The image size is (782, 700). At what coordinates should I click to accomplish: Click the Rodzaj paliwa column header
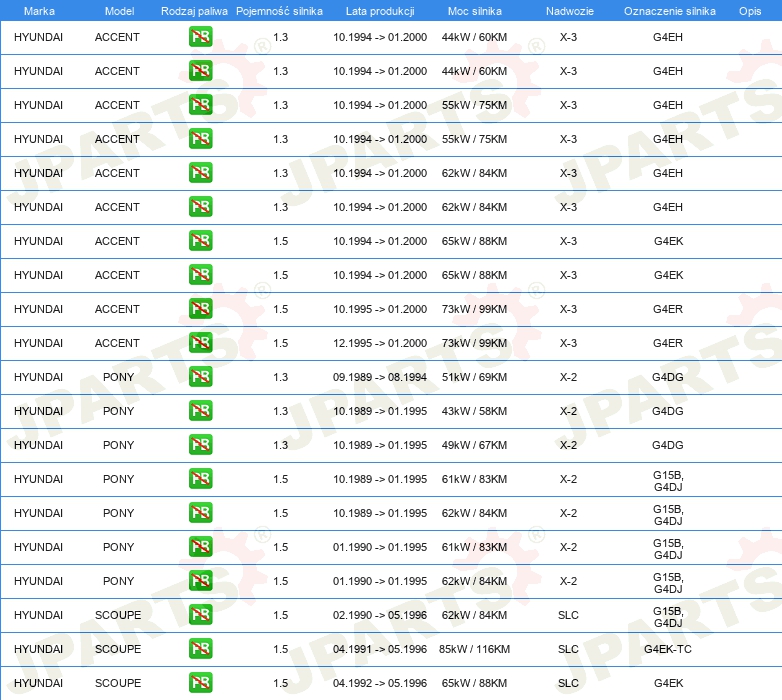[194, 11]
